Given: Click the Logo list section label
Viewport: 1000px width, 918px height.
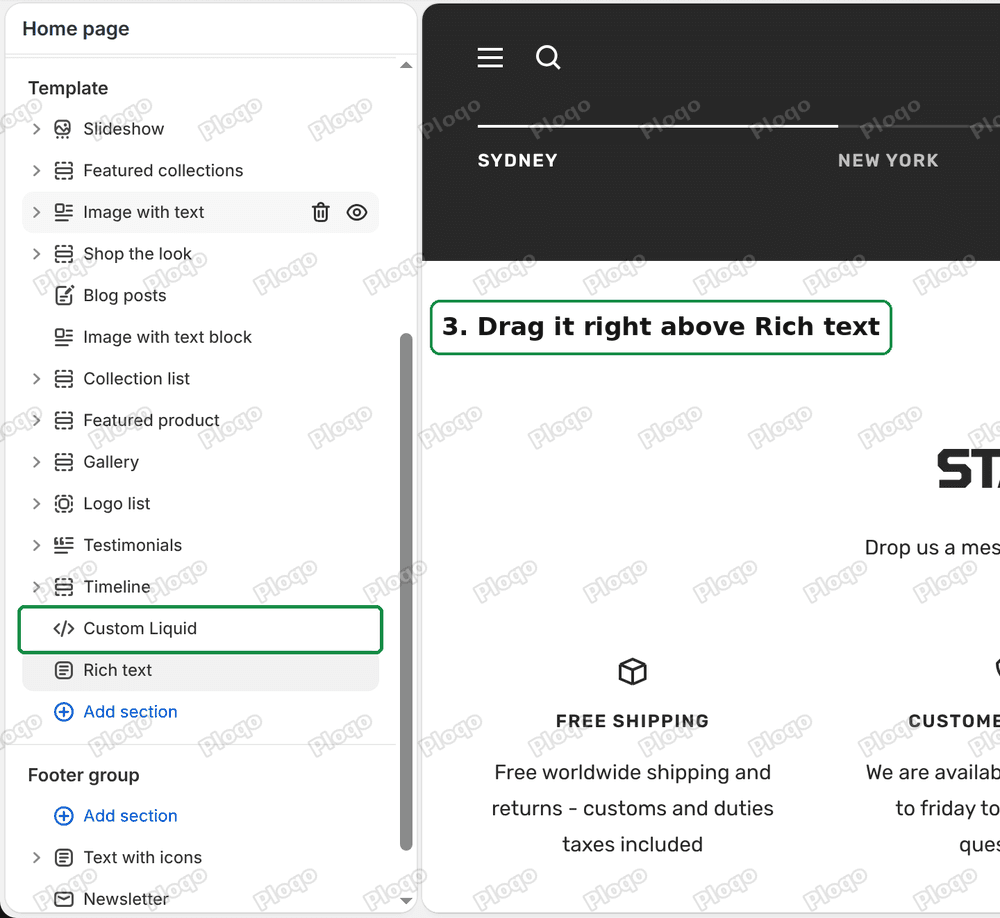Looking at the screenshot, I should [x=117, y=504].
